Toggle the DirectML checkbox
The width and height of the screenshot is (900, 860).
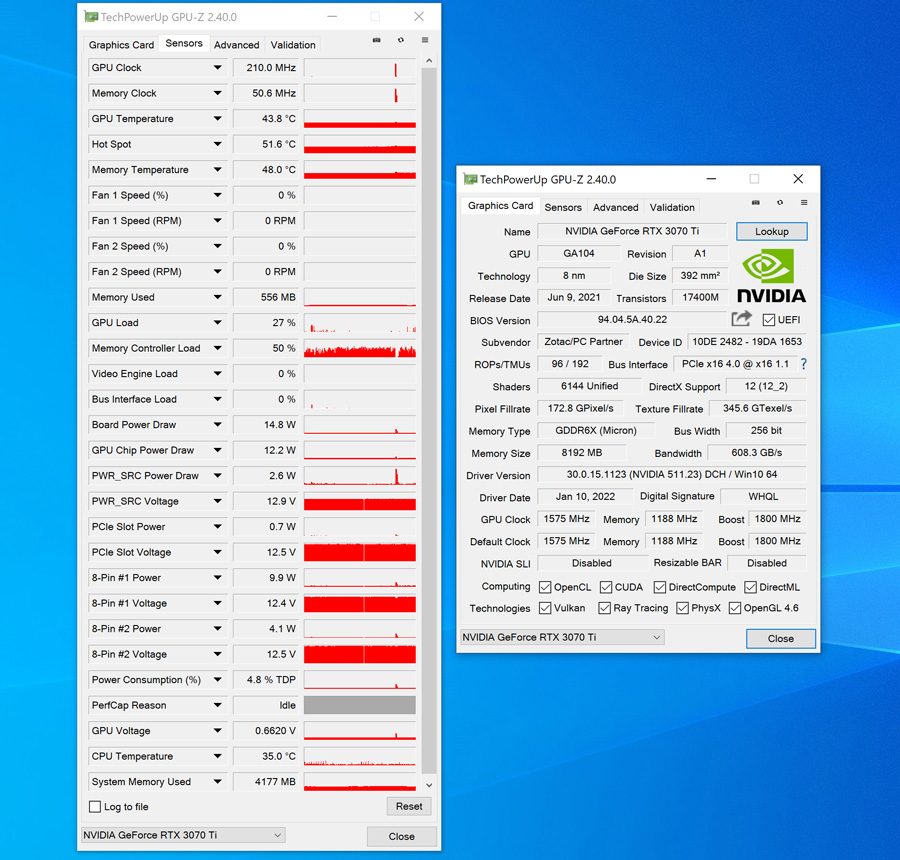(750, 587)
